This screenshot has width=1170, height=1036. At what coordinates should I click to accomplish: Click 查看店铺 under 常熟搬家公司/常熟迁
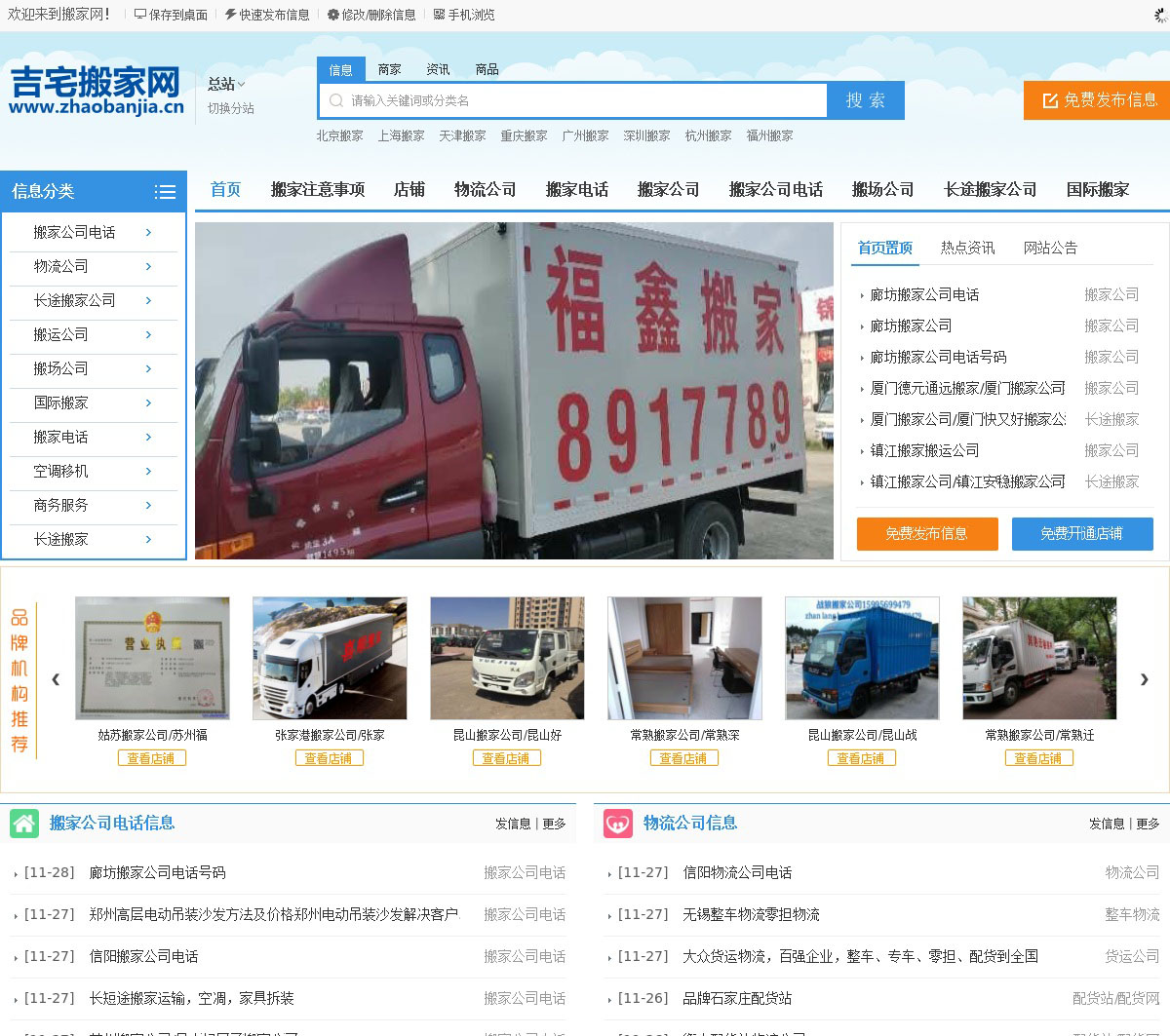1038,758
